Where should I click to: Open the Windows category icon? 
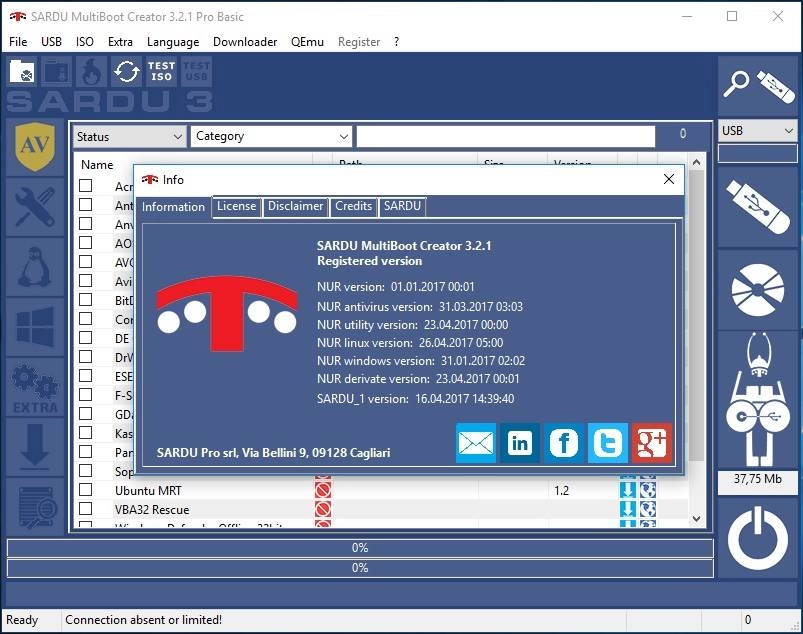[35, 327]
